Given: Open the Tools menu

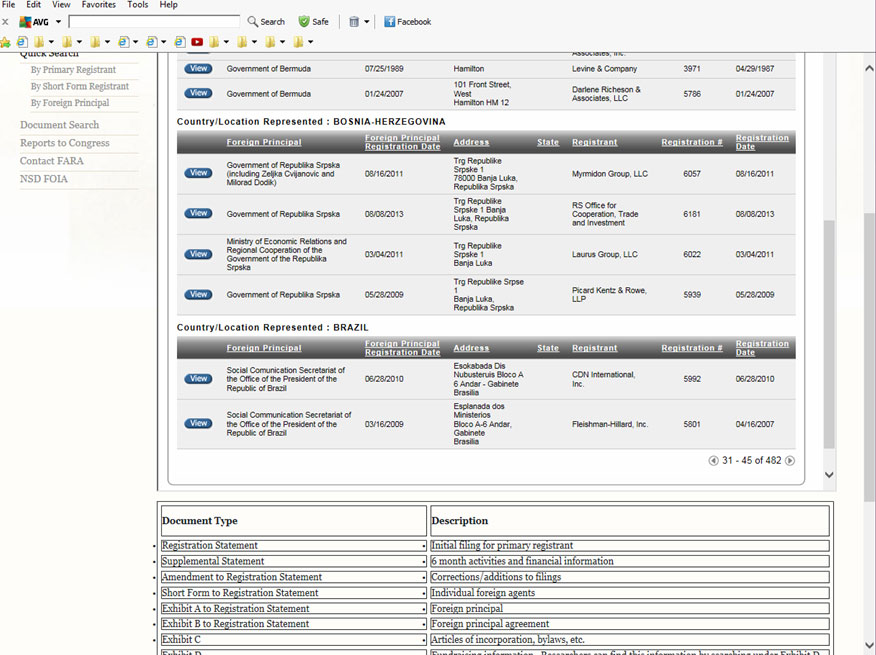Looking at the screenshot, I should 138,5.
